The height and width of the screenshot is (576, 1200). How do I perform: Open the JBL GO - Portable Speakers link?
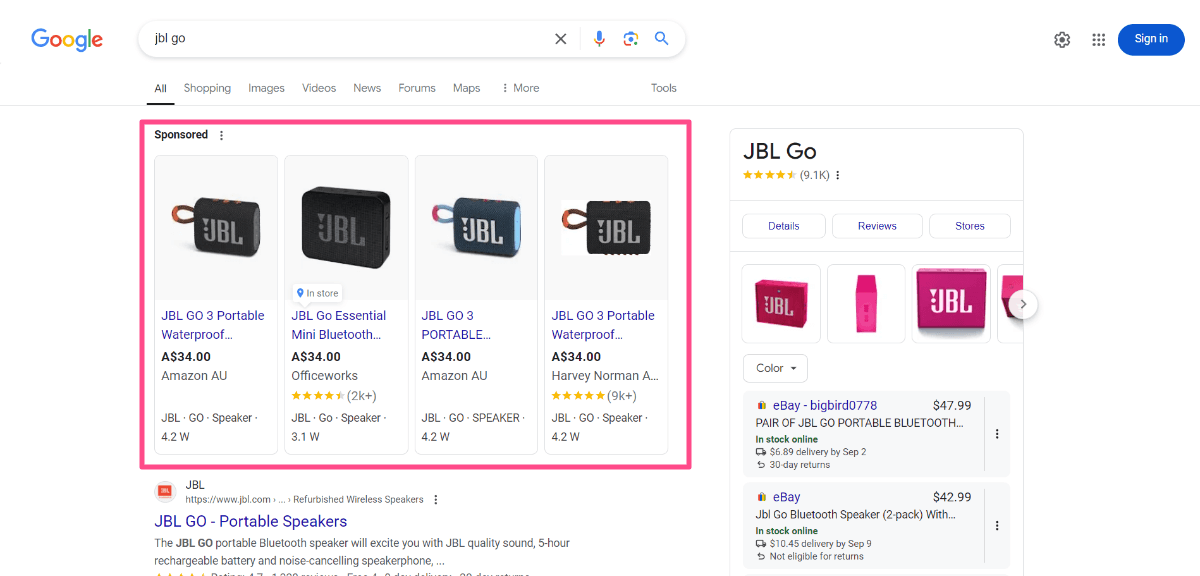click(250, 521)
